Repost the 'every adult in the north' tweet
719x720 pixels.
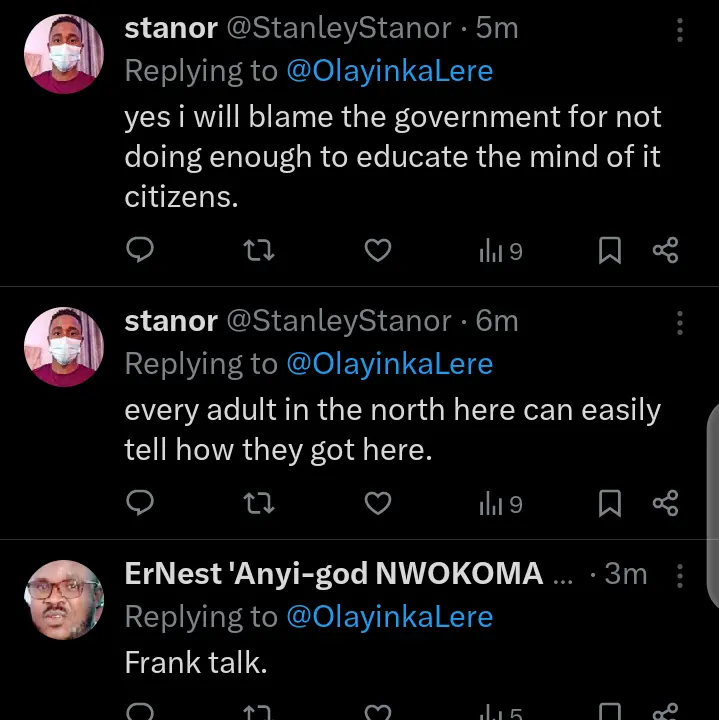click(x=259, y=503)
